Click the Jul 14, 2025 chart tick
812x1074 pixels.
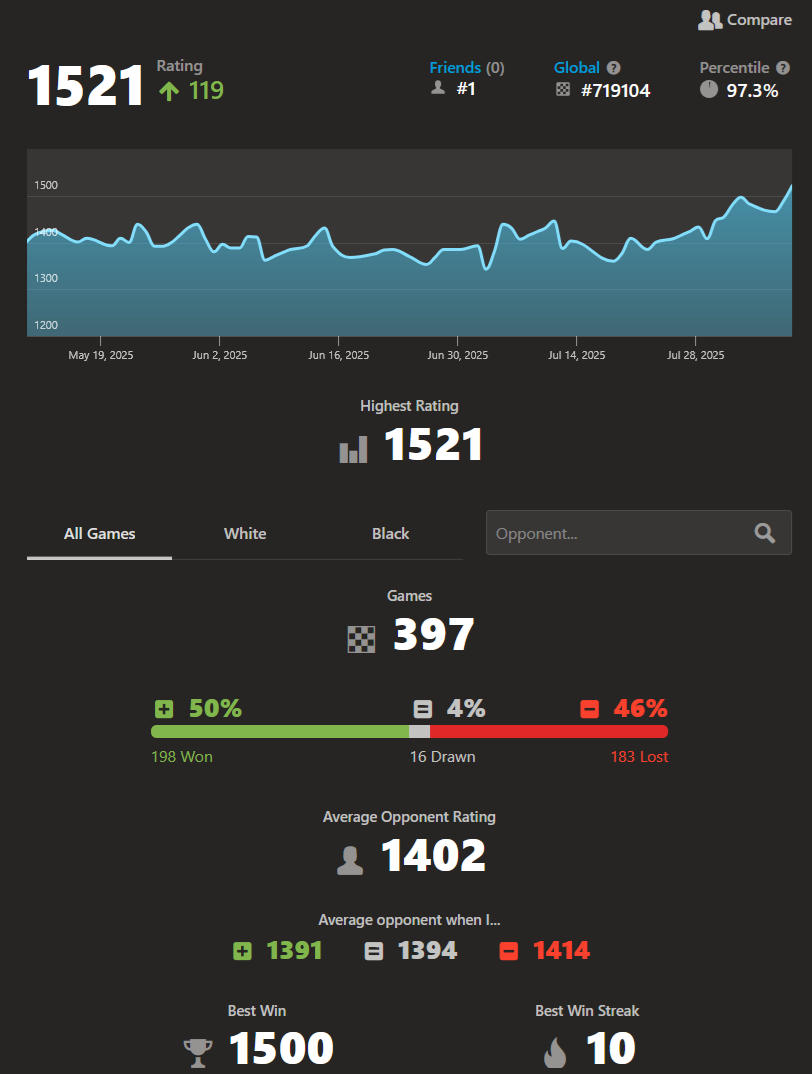[576, 341]
